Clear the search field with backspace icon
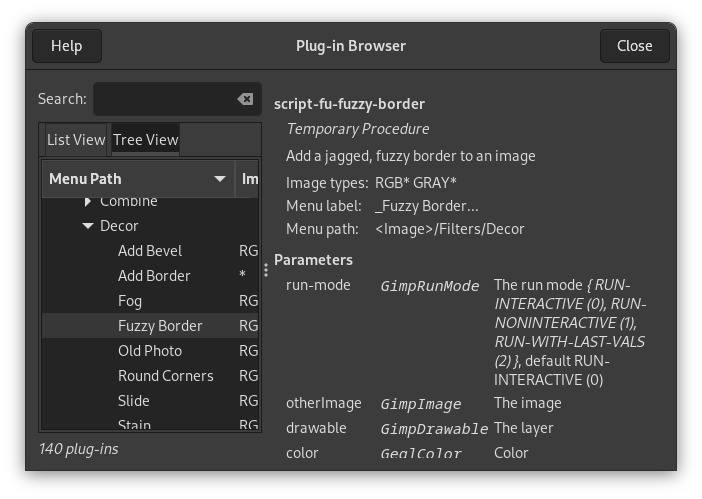Image resolution: width=702 pixels, height=499 pixels. pyautogui.click(x=245, y=99)
